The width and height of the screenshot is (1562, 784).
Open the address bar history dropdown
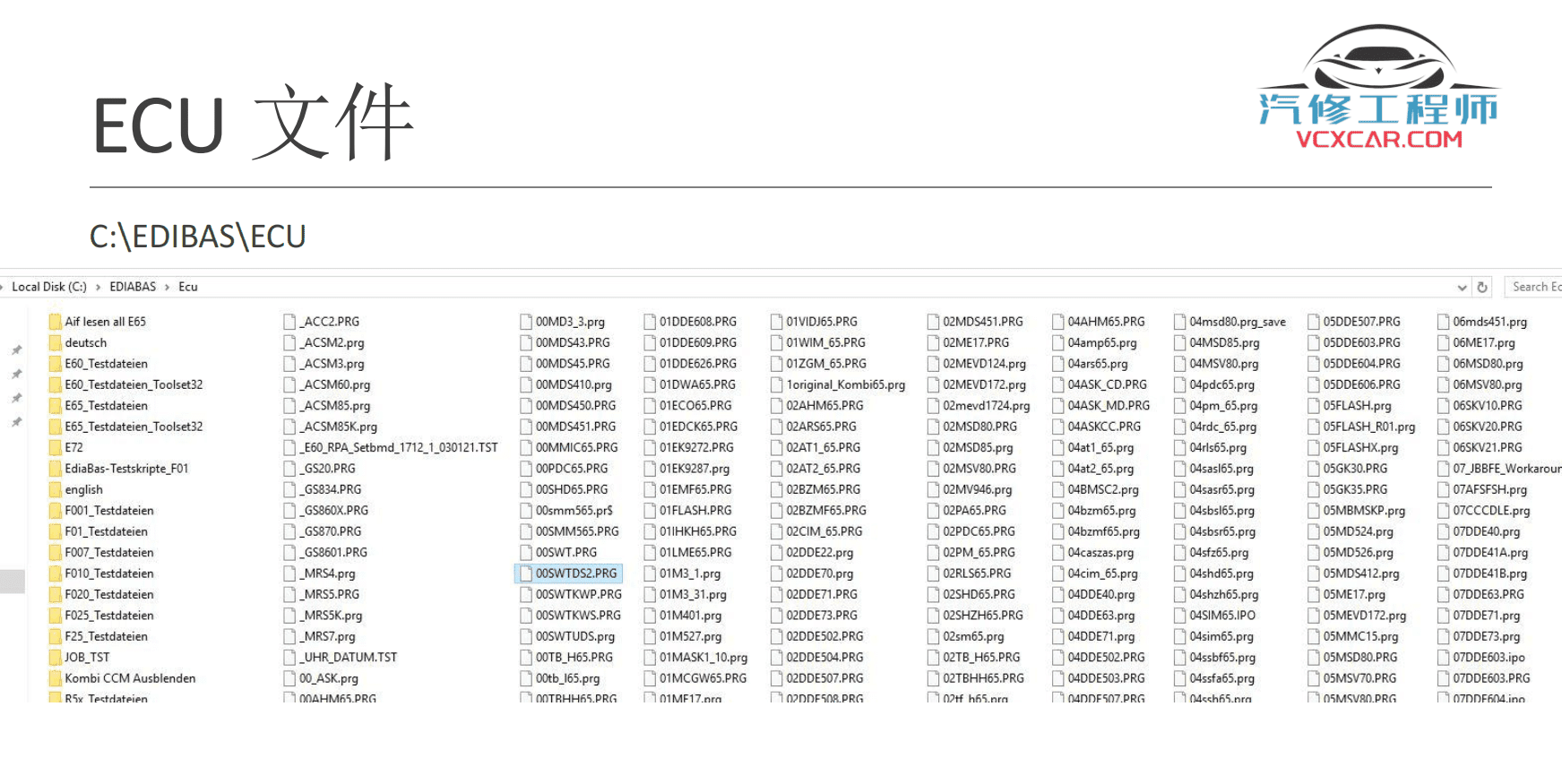click(x=1462, y=288)
